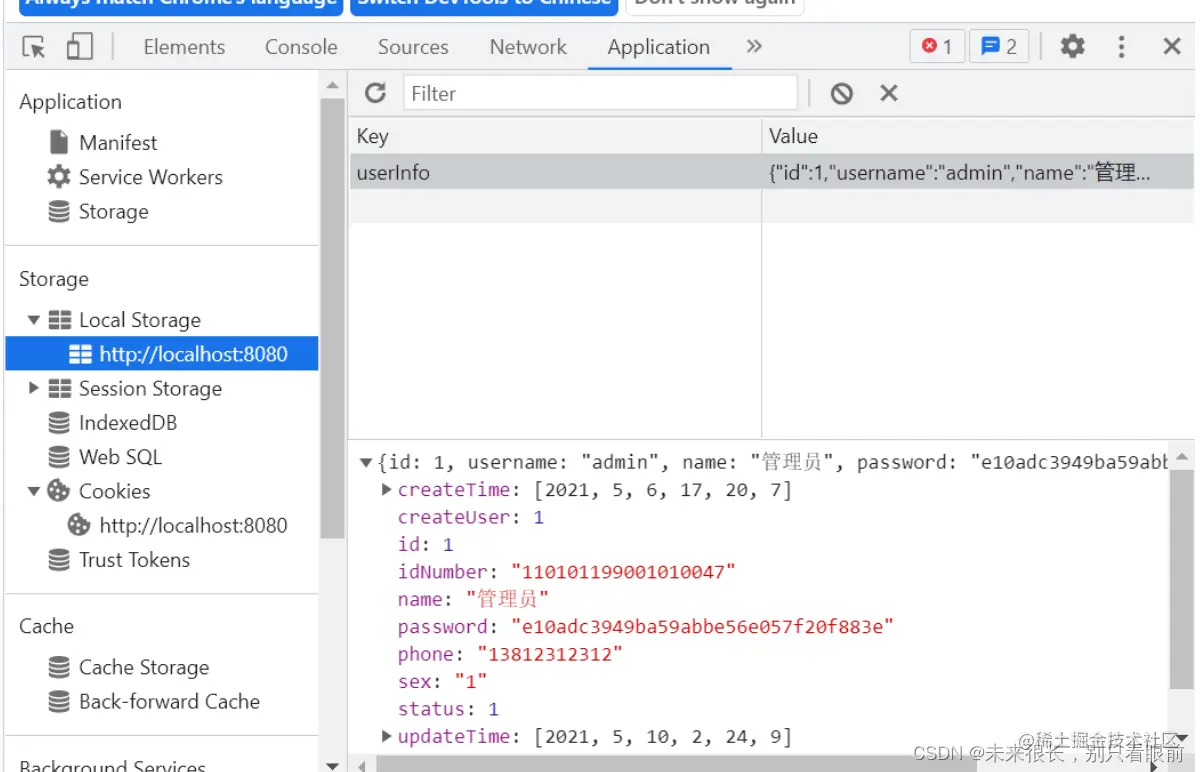1200x772 pixels.
Task: Expand the createTime array
Action: 387,490
